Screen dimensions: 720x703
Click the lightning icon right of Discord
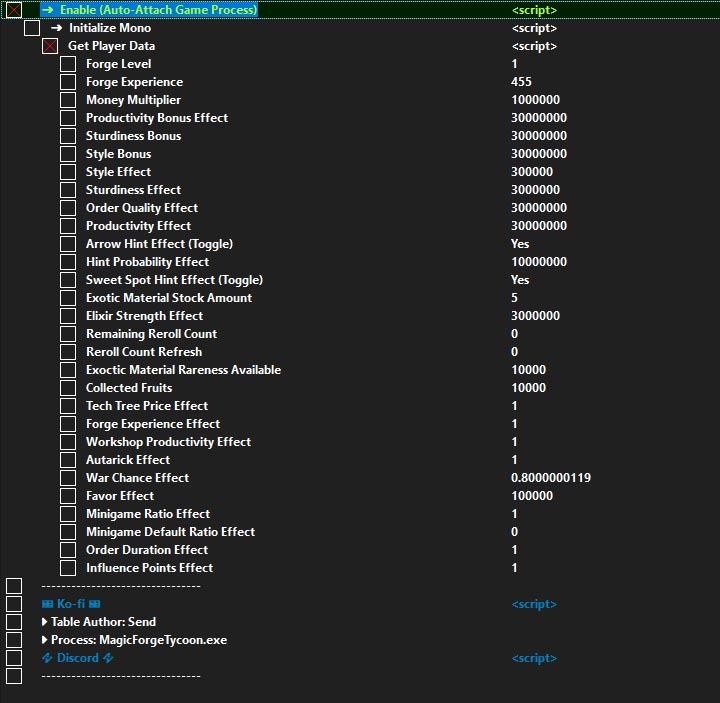pyautogui.click(x=108, y=658)
